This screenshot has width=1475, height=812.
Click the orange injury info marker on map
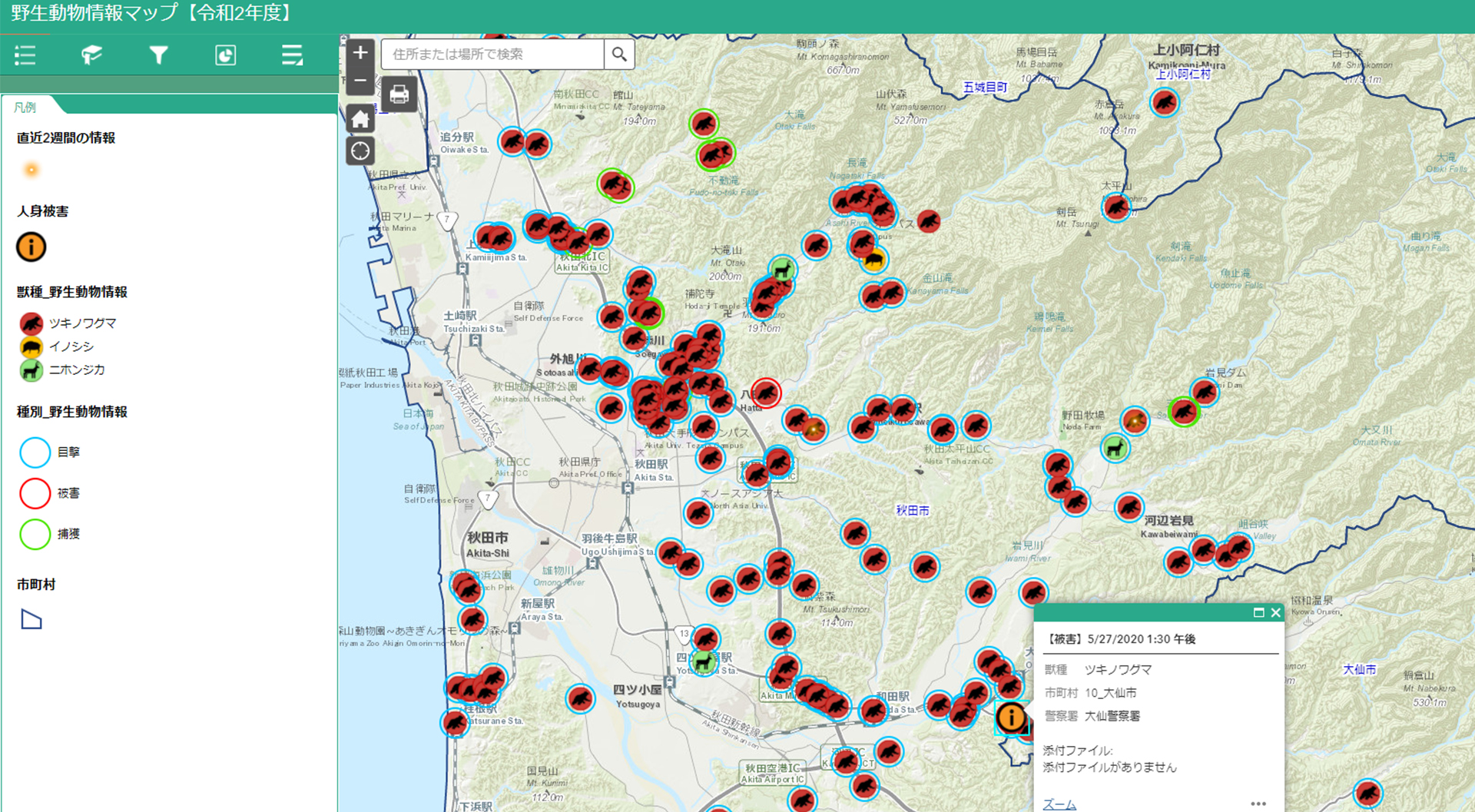(1011, 718)
